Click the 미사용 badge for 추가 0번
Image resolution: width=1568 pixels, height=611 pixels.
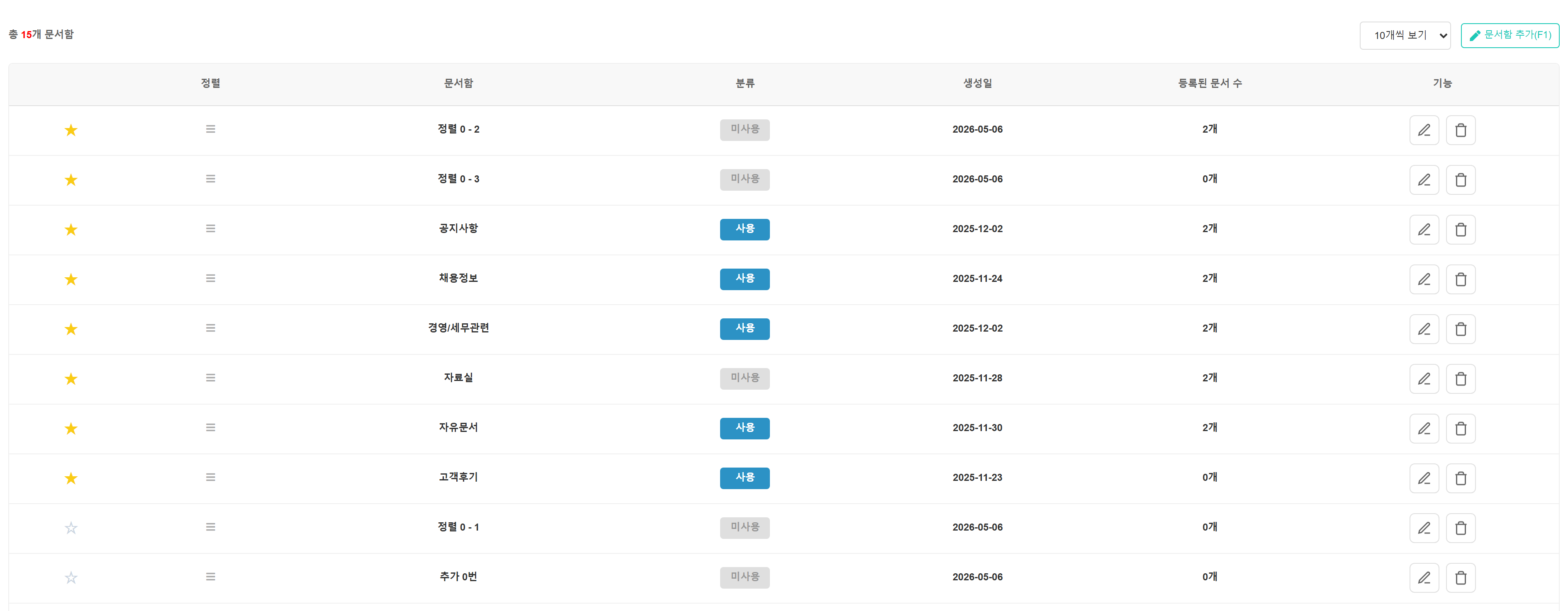tap(745, 577)
